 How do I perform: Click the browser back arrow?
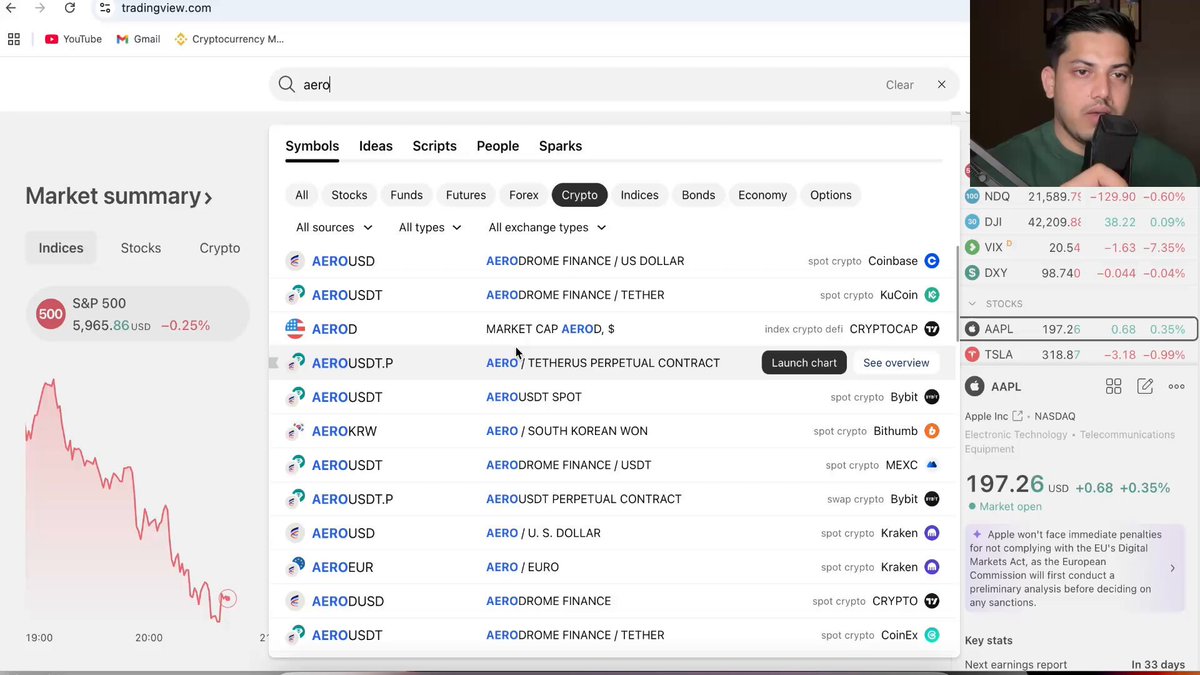pos(10,8)
